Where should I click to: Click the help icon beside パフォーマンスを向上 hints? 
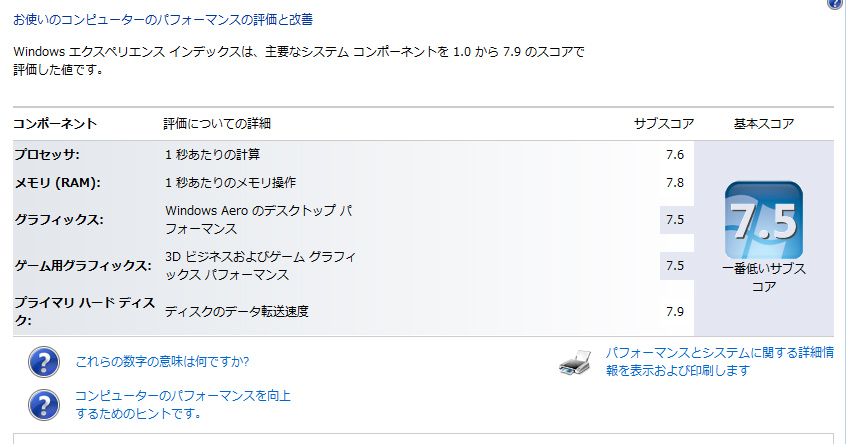44,405
